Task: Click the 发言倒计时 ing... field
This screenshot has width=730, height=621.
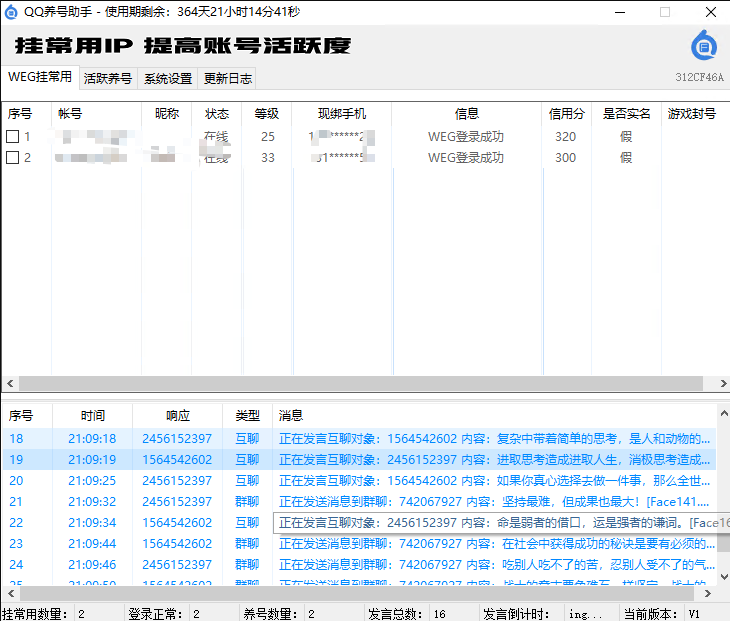Action: pos(591,614)
